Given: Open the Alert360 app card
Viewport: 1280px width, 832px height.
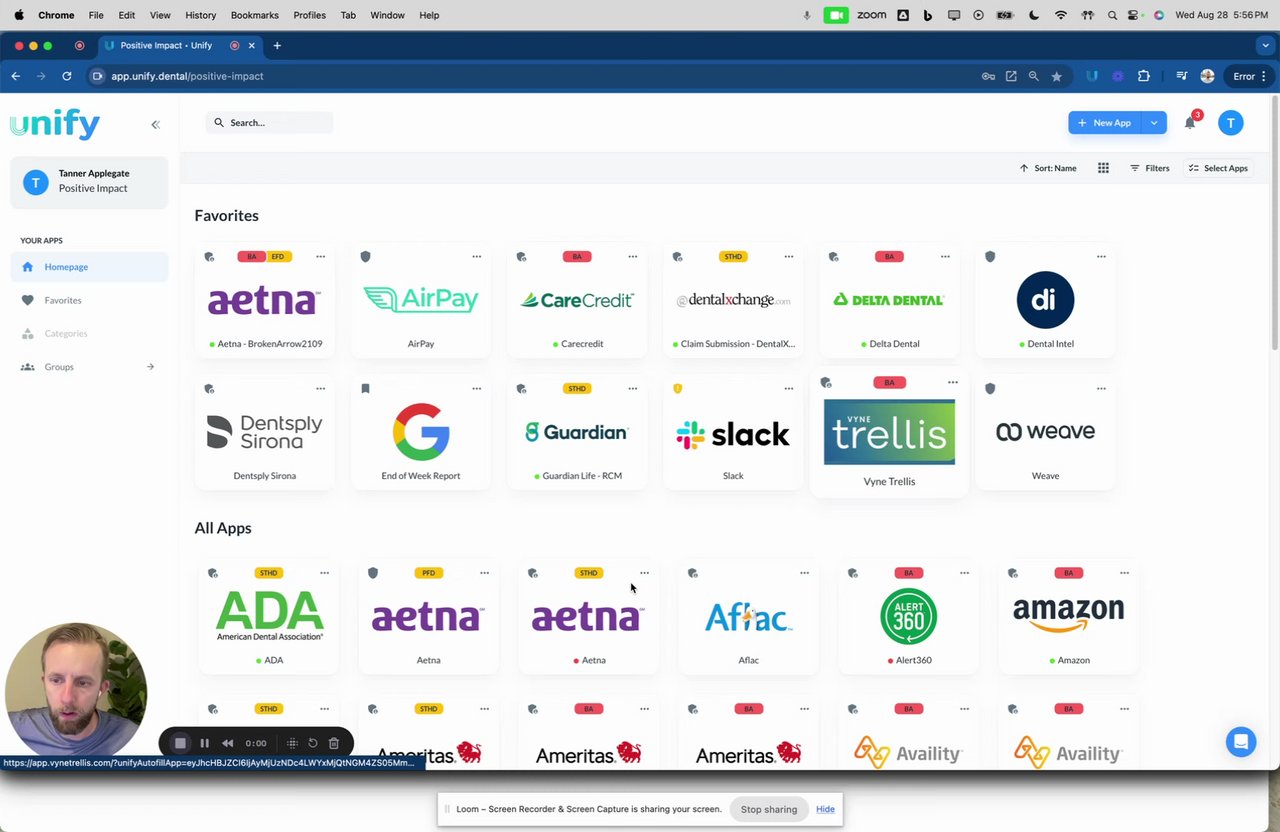Looking at the screenshot, I should coord(908,616).
